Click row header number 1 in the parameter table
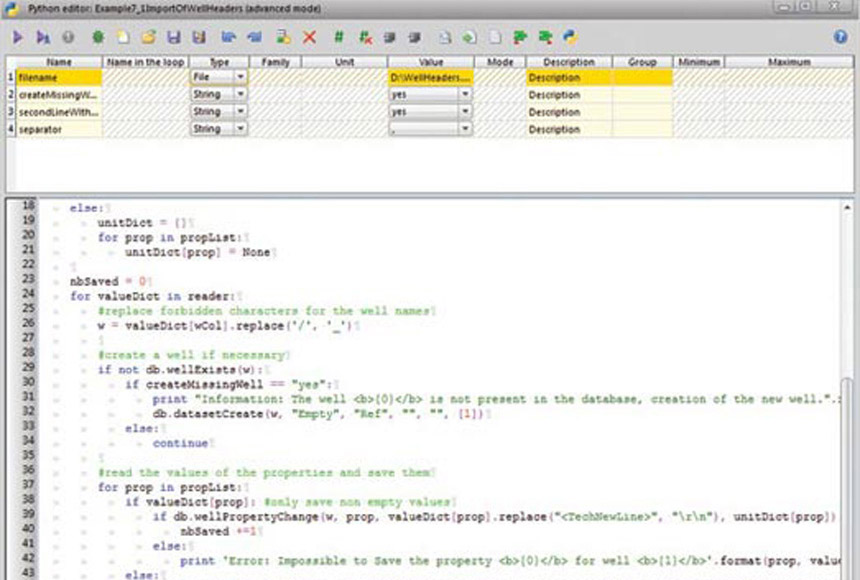Screen dimensions: 860x580 click(11, 77)
